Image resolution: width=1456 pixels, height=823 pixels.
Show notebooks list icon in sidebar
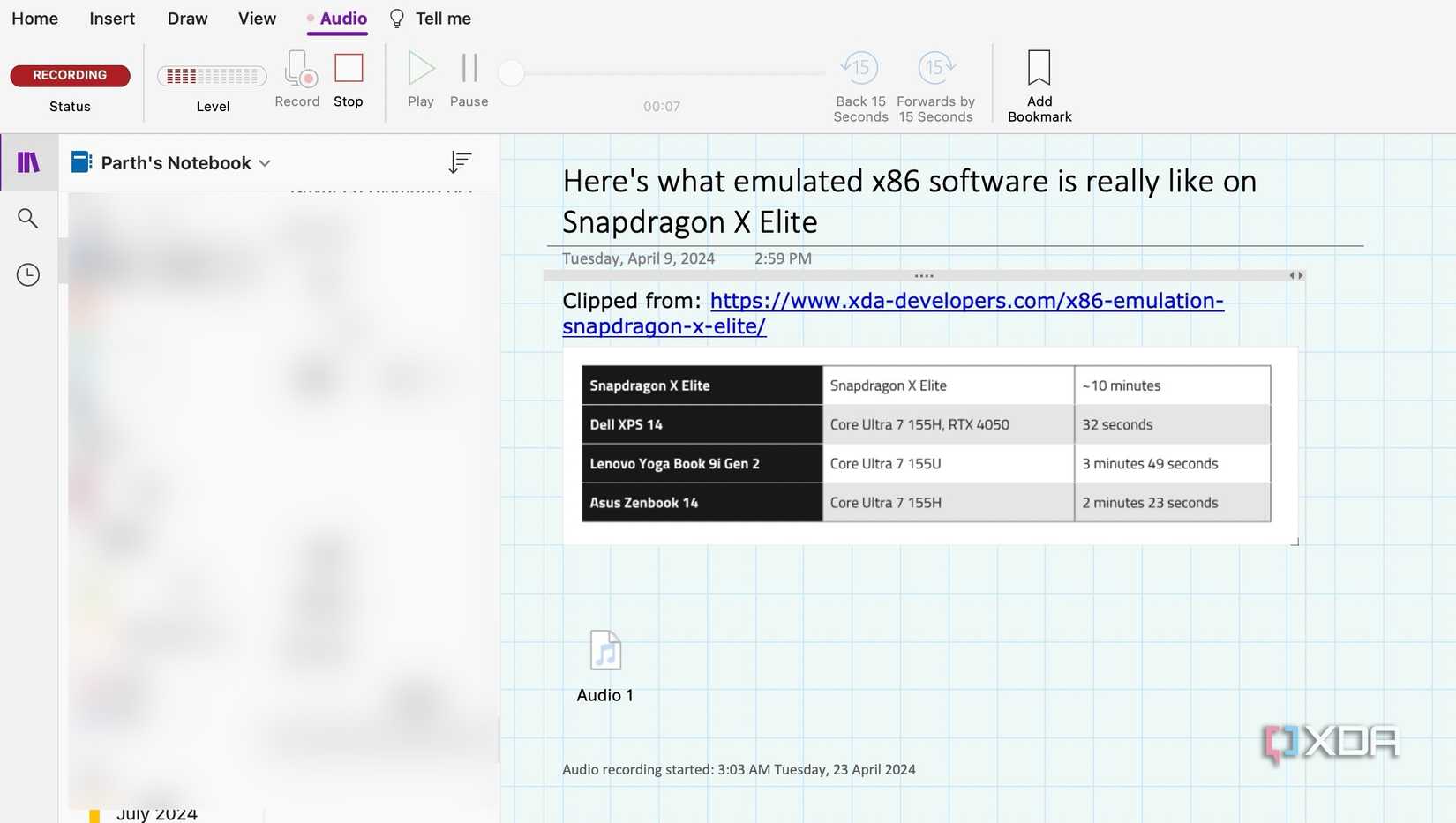(28, 162)
